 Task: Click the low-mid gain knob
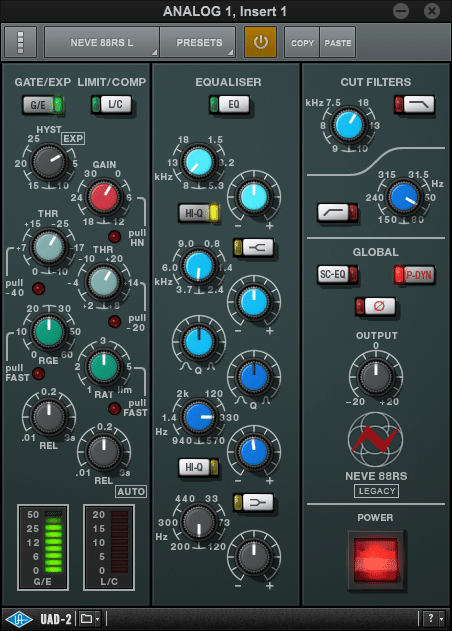(254, 452)
